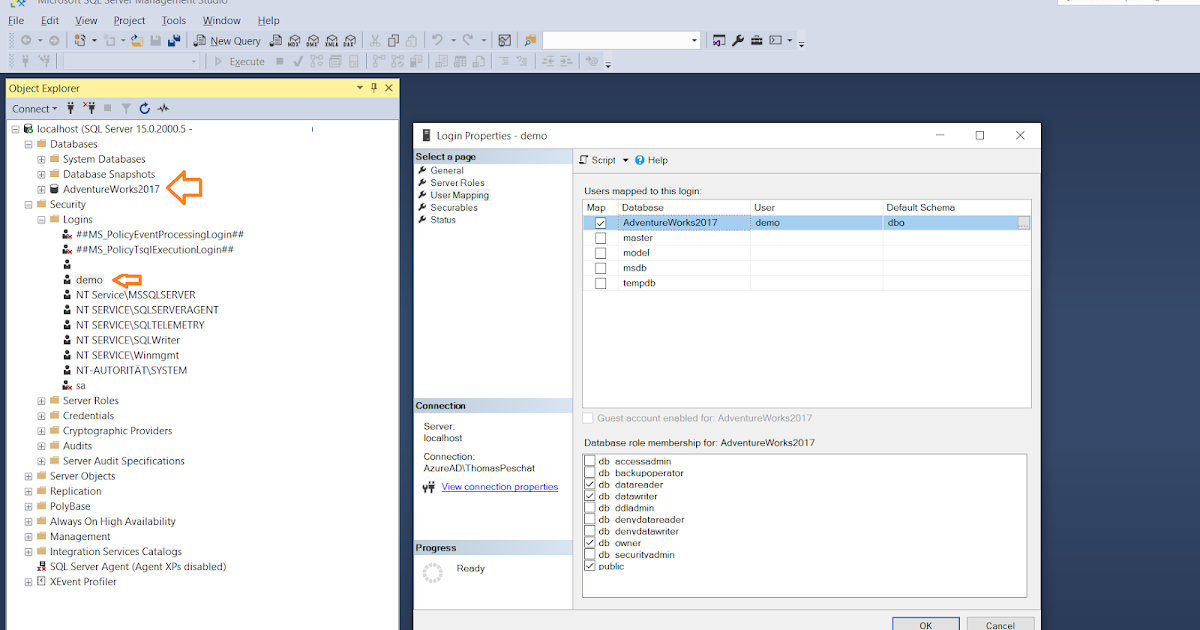Click the Activity Monitor icon in Object Explorer
Viewport: 1200px width, 630px height.
pyautogui.click(x=163, y=107)
